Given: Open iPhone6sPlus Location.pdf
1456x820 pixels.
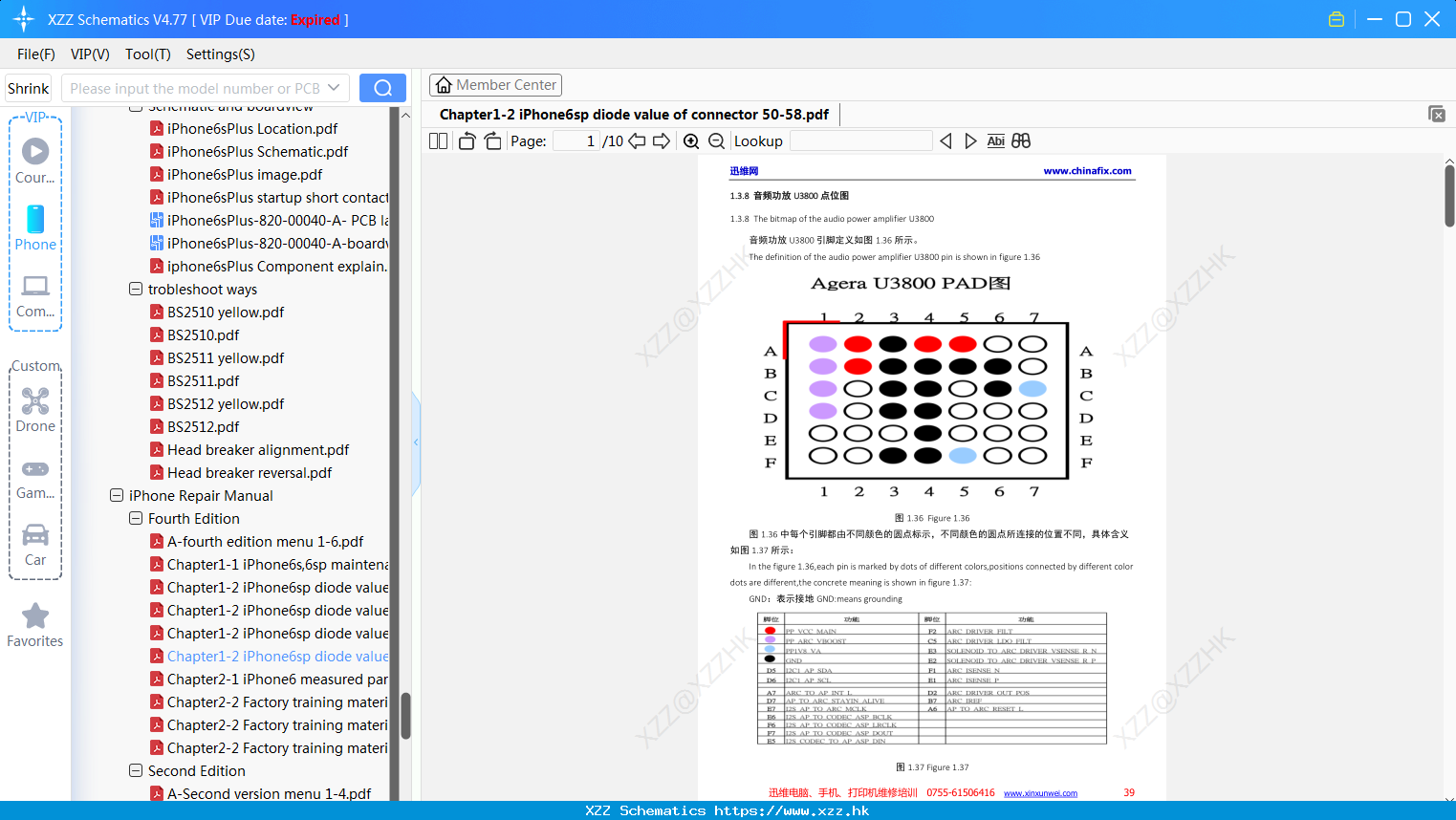Looking at the screenshot, I should tap(252, 128).
